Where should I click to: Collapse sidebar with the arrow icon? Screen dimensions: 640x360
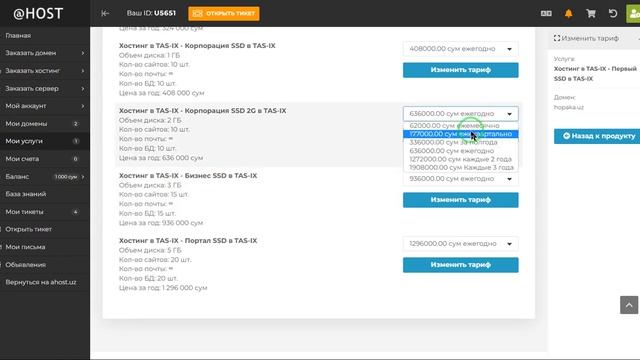[105, 13]
